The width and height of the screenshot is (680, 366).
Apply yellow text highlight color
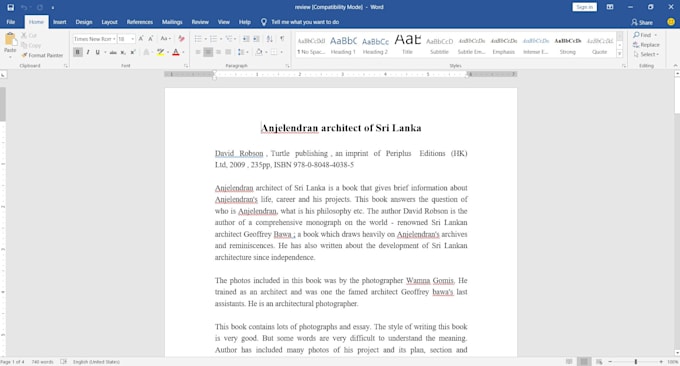pyautogui.click(x=160, y=52)
